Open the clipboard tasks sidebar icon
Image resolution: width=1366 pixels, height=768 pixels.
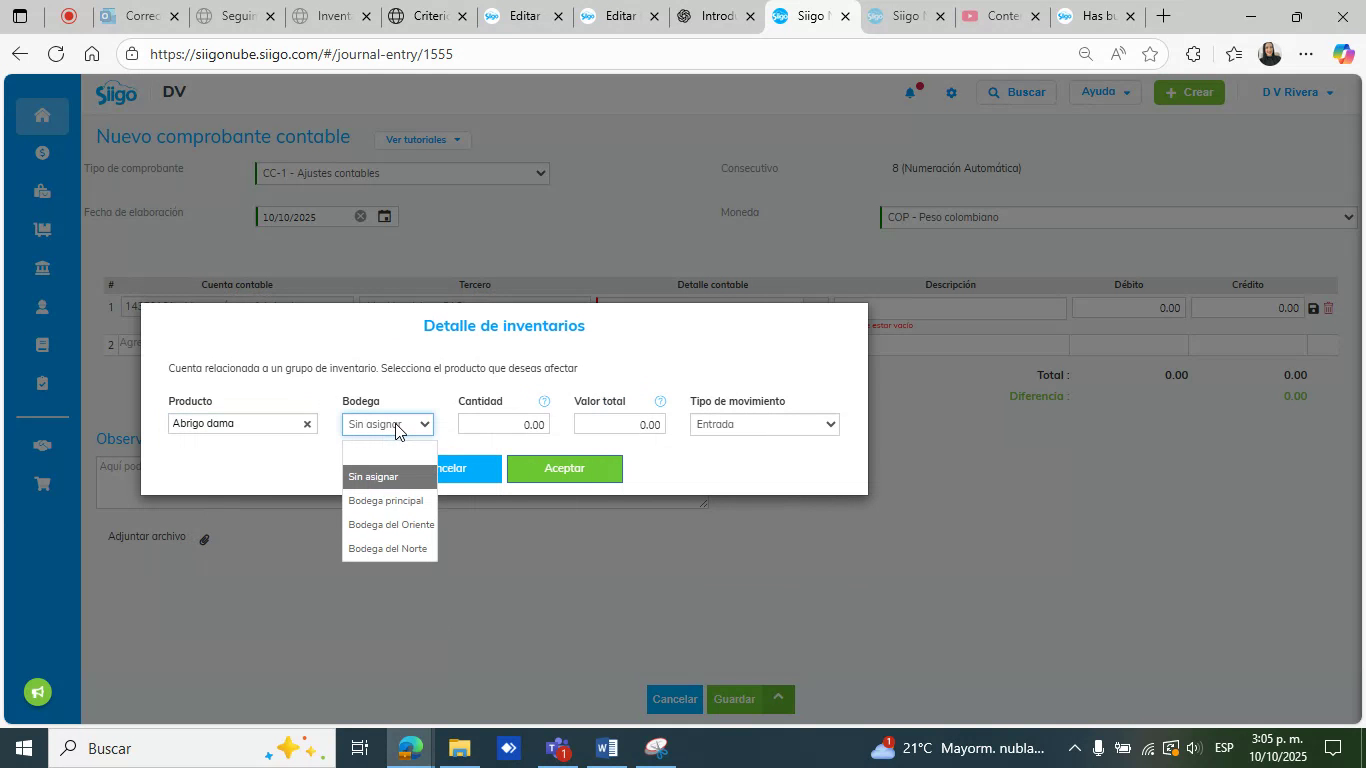(x=42, y=383)
